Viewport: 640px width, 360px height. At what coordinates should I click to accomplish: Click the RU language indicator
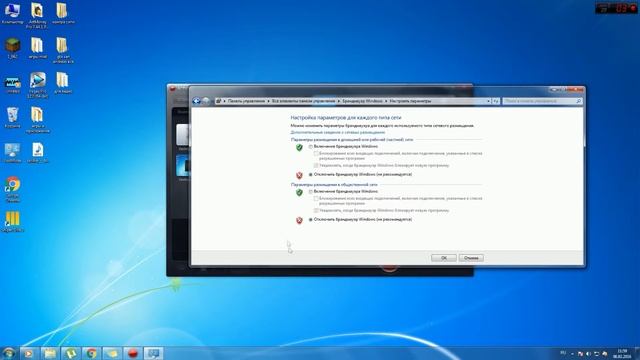click(563, 353)
